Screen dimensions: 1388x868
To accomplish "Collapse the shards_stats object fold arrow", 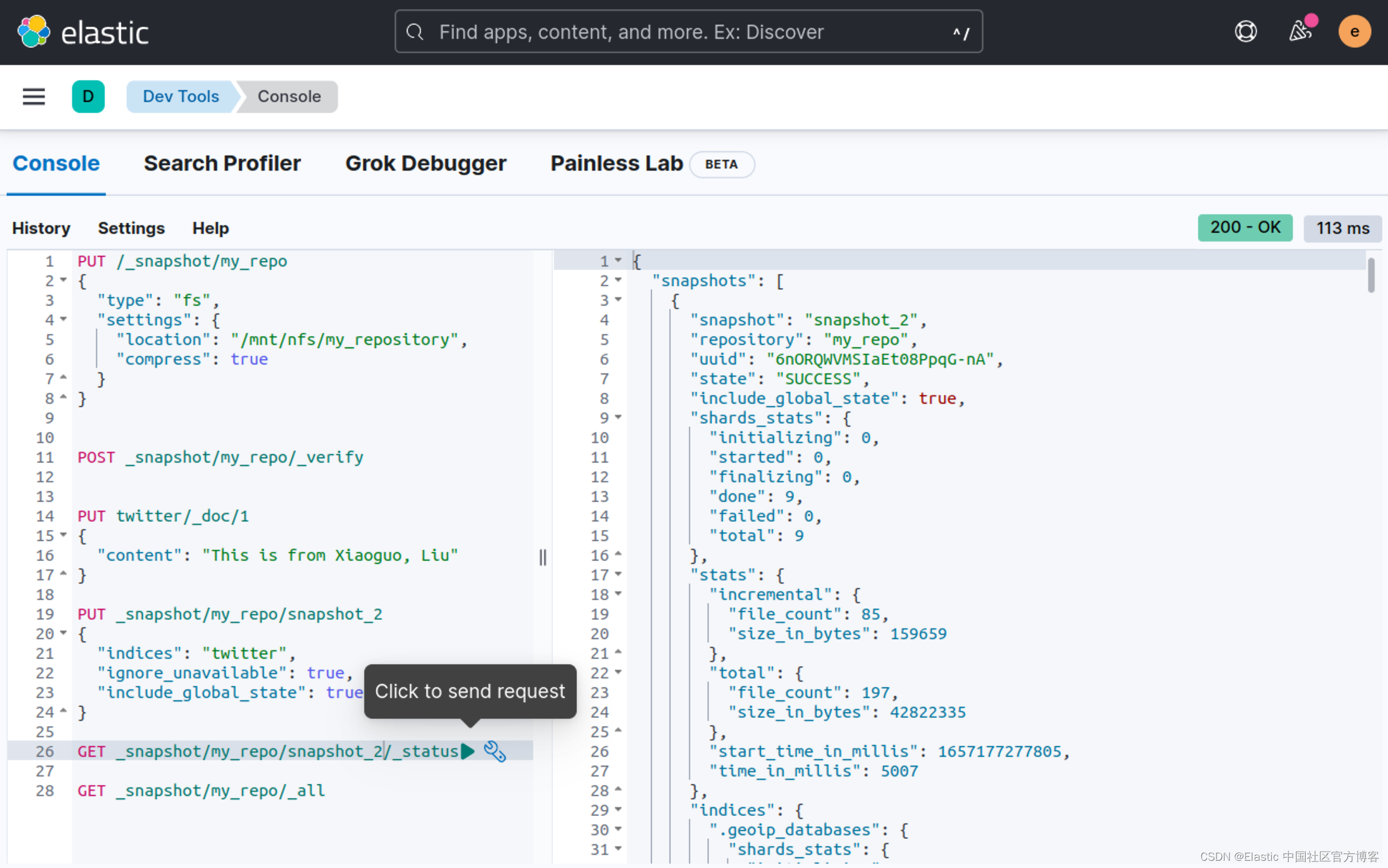I will [x=619, y=417].
